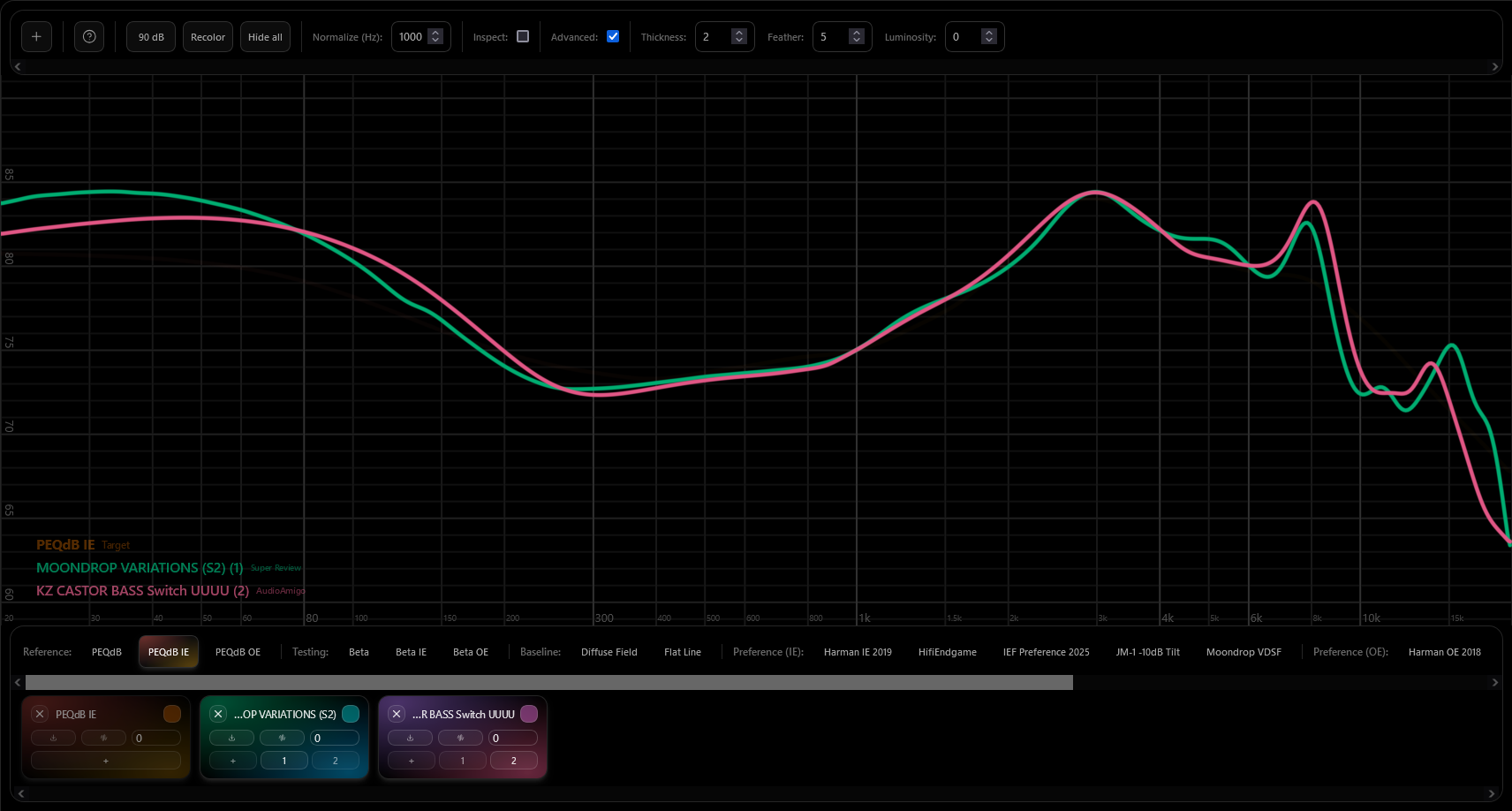Click the MOONDROP VARIATIONS (S2) (1) legend label

coord(140,568)
